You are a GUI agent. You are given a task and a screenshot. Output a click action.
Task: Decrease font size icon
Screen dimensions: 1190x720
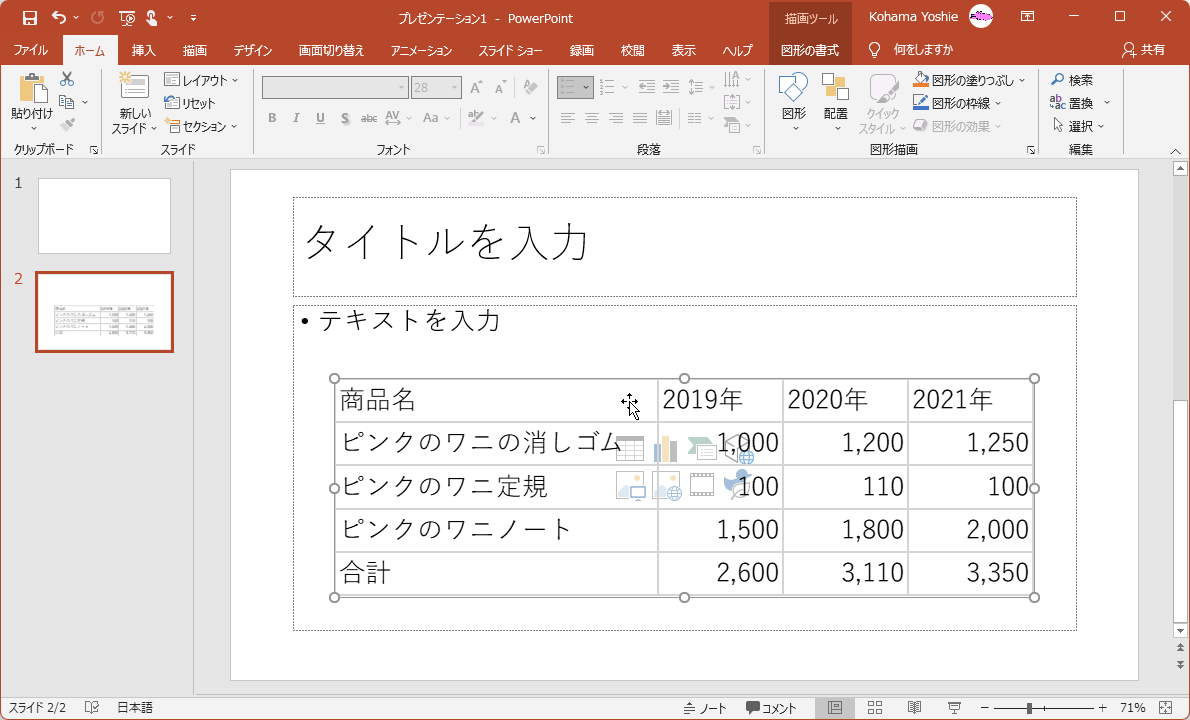click(500, 87)
